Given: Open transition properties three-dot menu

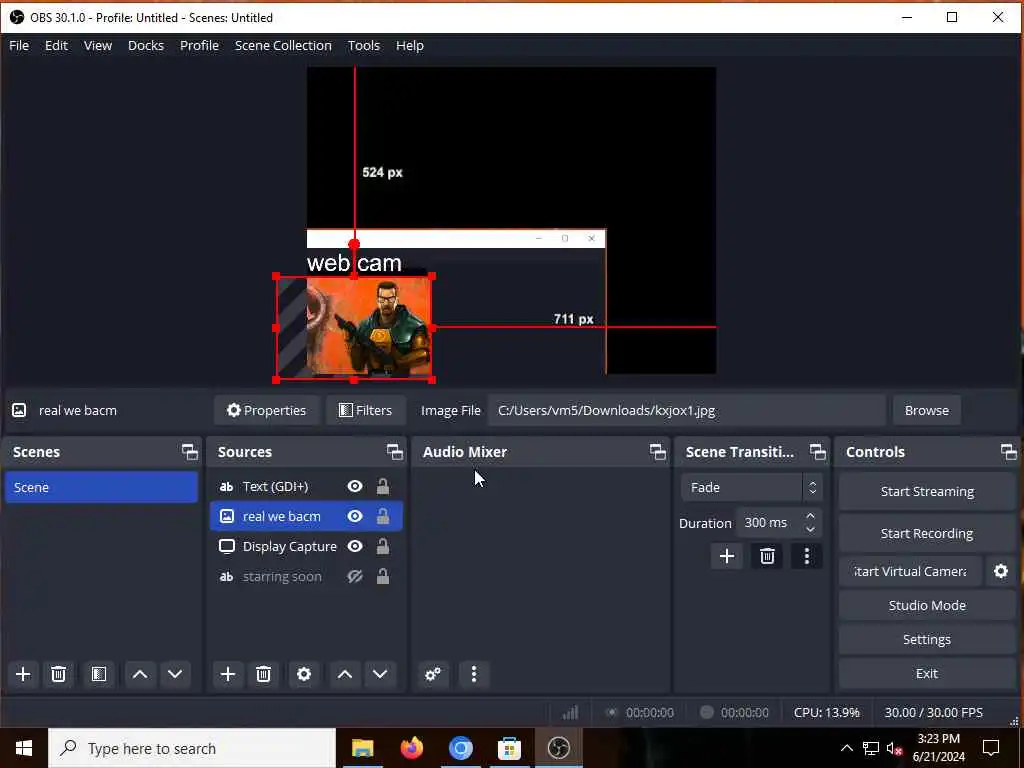Looking at the screenshot, I should click(807, 556).
